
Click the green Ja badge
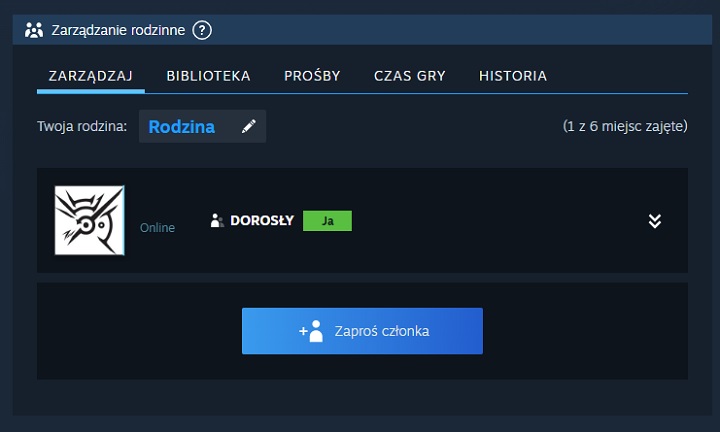pos(327,221)
